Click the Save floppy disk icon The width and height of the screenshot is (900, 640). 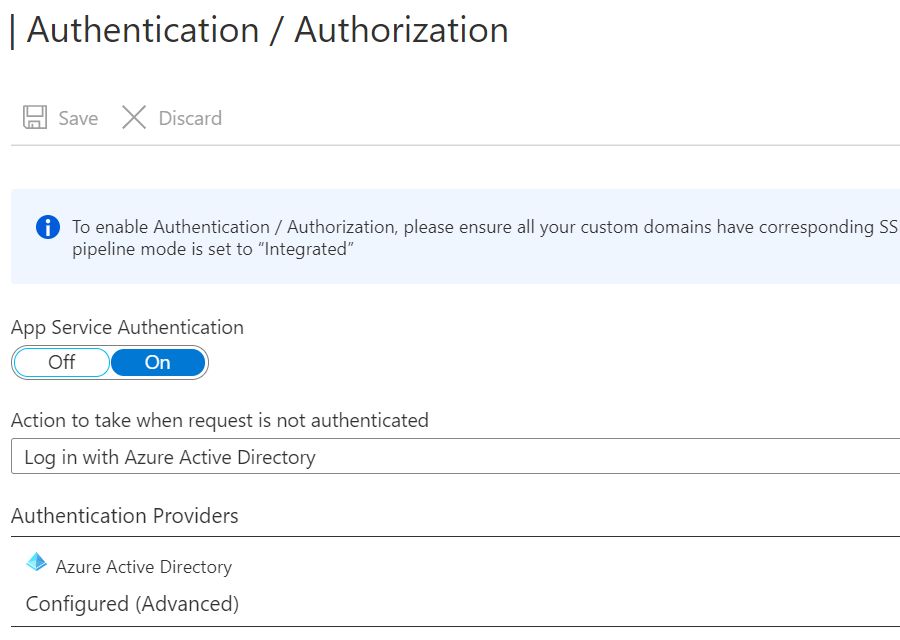point(35,118)
